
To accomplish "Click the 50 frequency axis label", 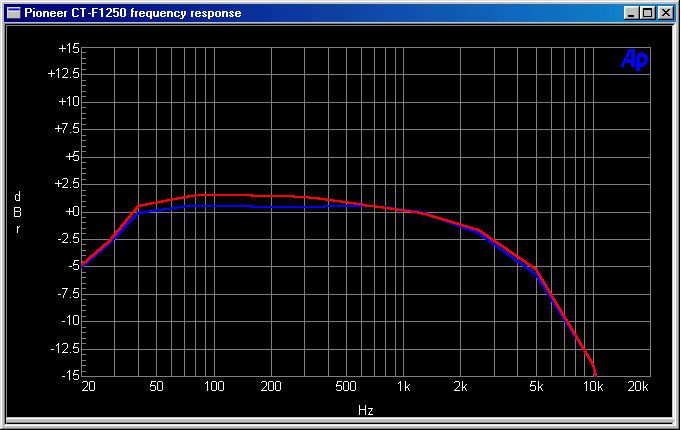I will [156, 386].
